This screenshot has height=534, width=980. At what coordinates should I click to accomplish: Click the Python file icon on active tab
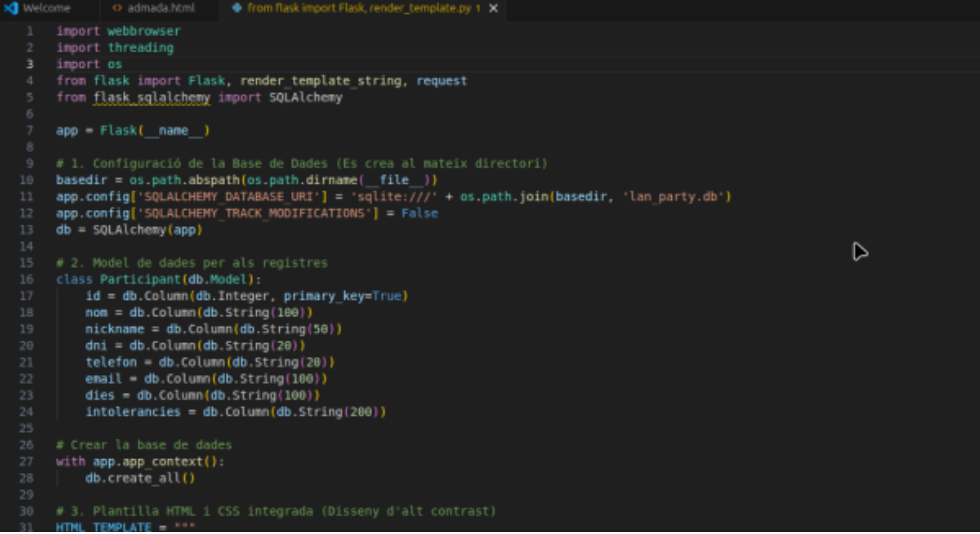[236, 8]
